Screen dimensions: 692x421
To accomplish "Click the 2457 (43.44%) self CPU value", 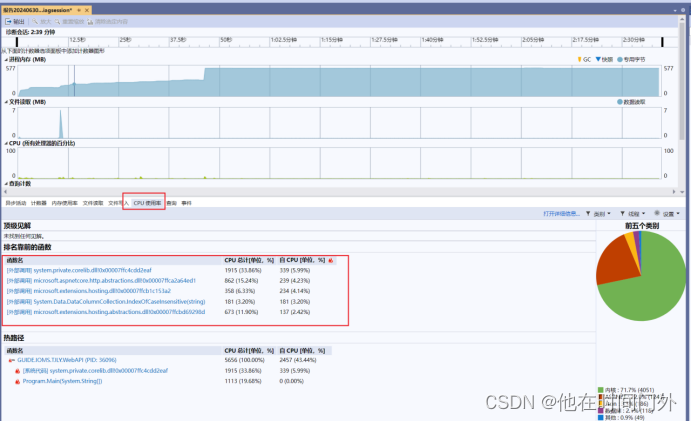I will [298, 360].
